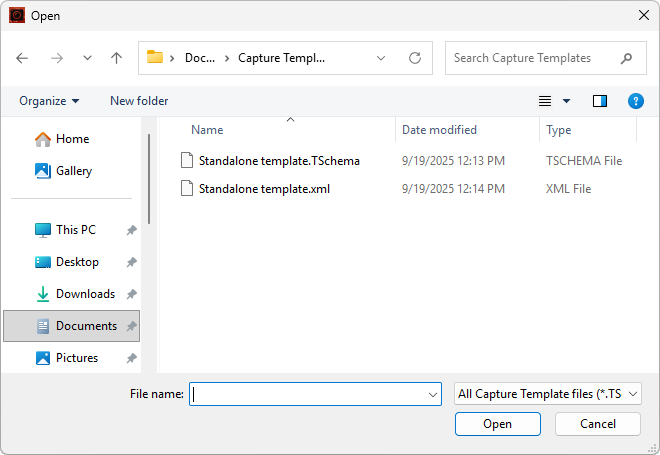Toggle the preview pane
Image resolution: width=660 pixels, height=455 pixels.
(600, 101)
